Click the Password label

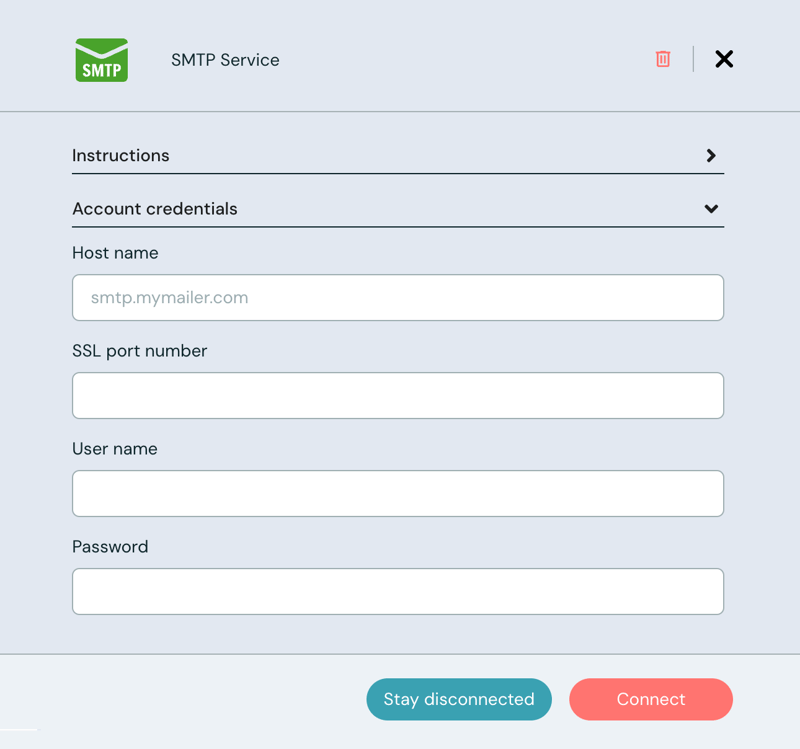[x=110, y=547]
